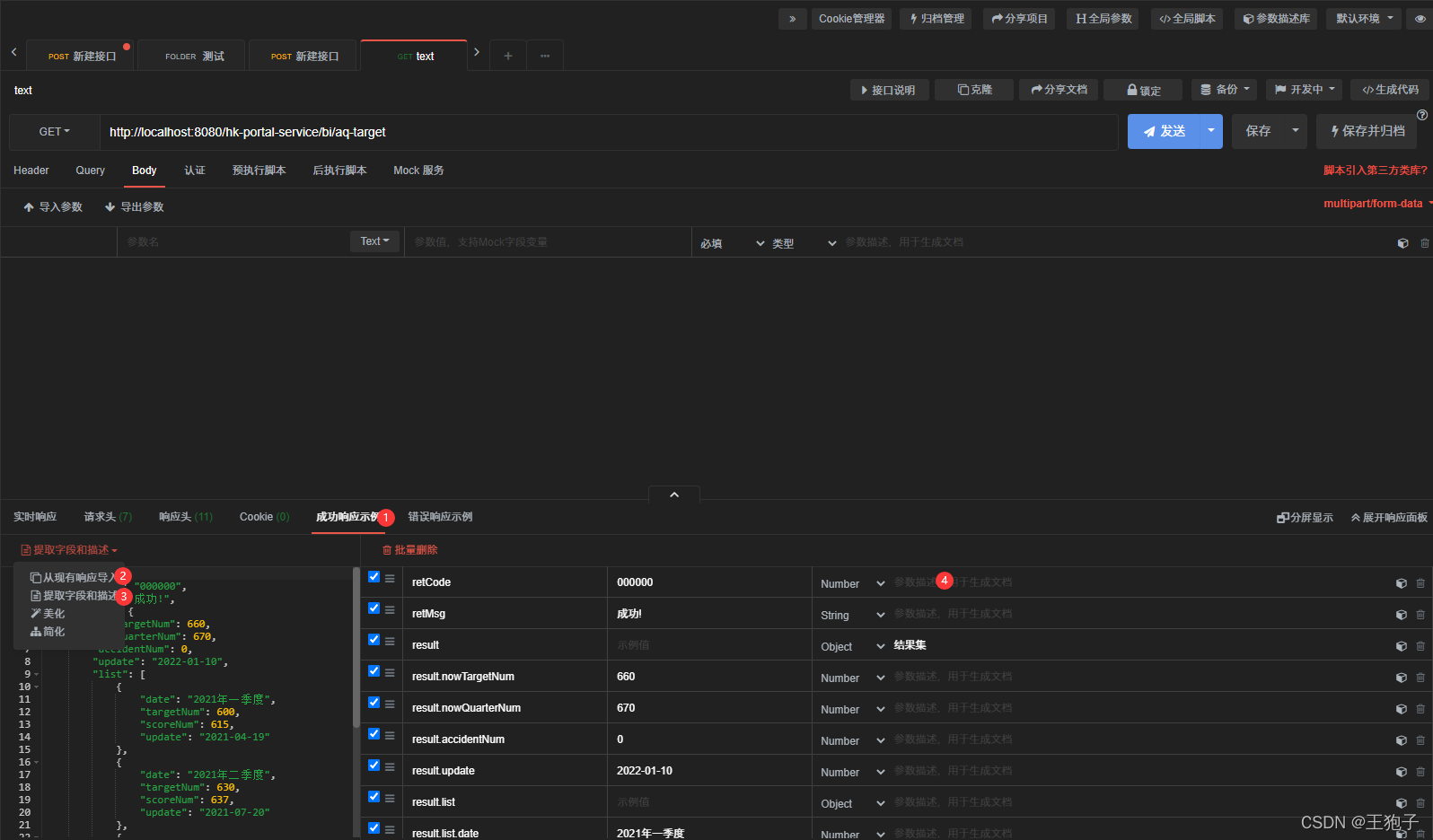Image resolution: width=1433 pixels, height=840 pixels.
Task: Select 美化 beautify from menu
Action: click(x=48, y=614)
